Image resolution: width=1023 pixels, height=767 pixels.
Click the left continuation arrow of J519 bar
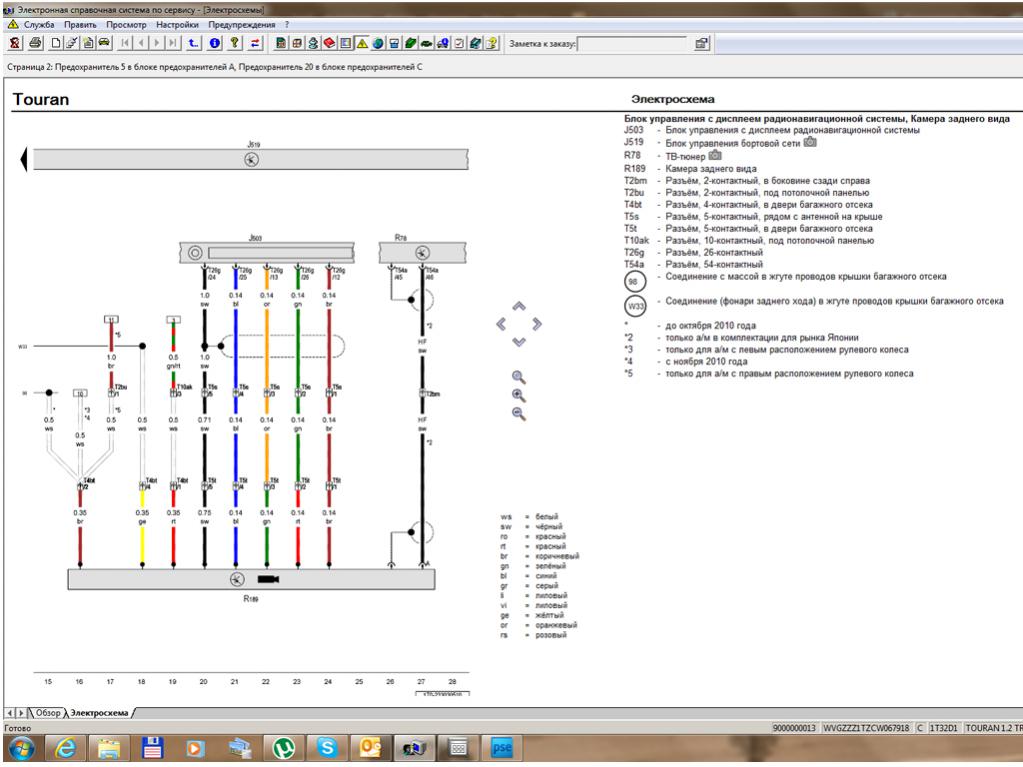coord(24,159)
